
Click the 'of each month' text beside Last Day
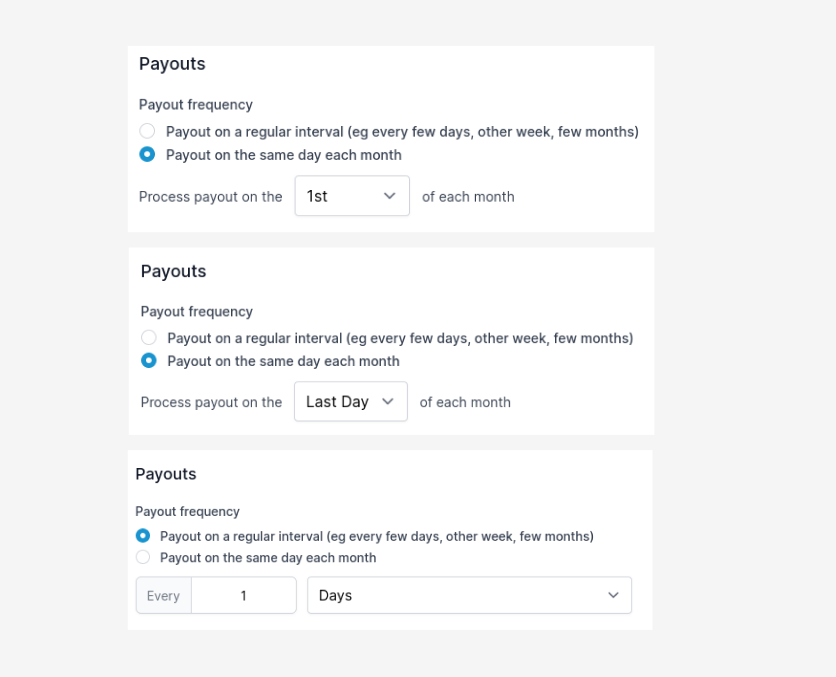[467, 402]
